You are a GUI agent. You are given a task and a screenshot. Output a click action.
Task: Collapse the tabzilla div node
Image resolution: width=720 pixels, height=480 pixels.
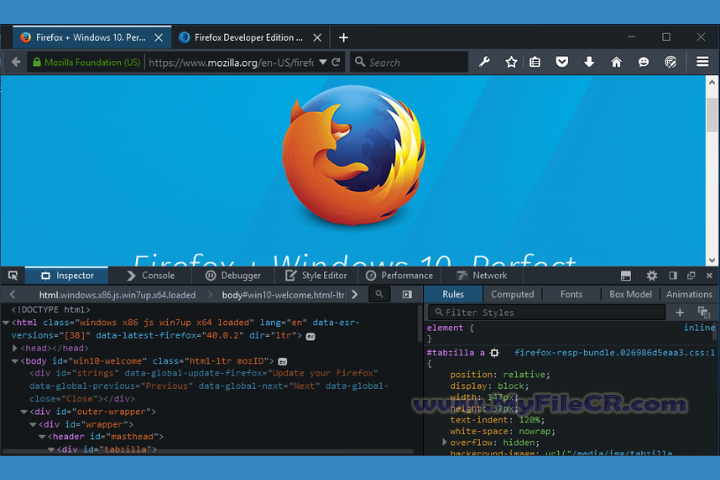51,449
